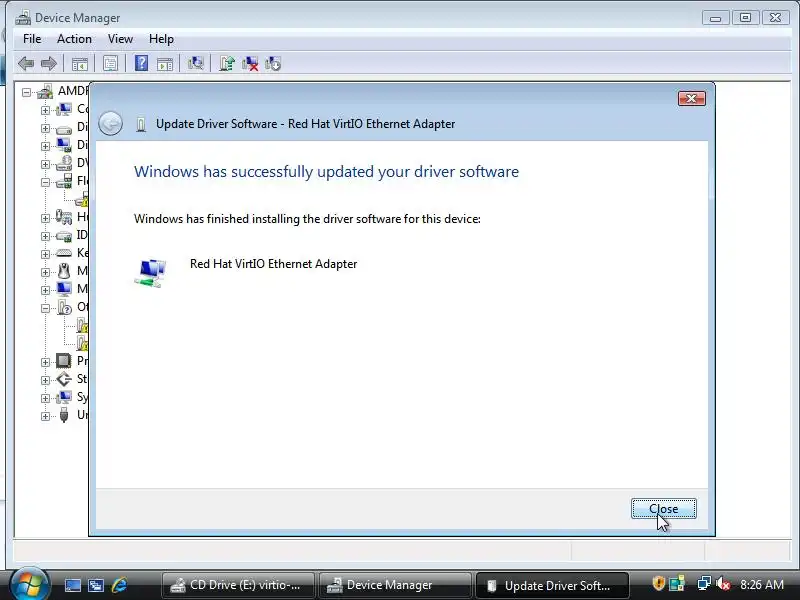The width and height of the screenshot is (800, 600).
Task: Click the 8:26 AM system clock
Action: point(762,585)
